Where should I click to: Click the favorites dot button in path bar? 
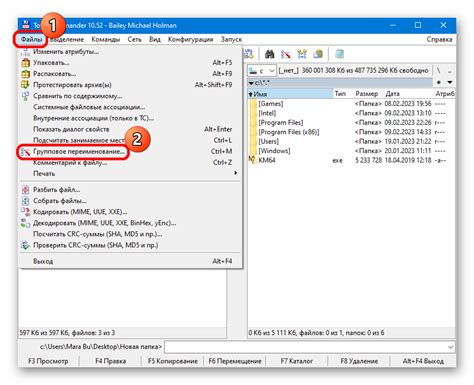pyautogui.click(x=439, y=82)
